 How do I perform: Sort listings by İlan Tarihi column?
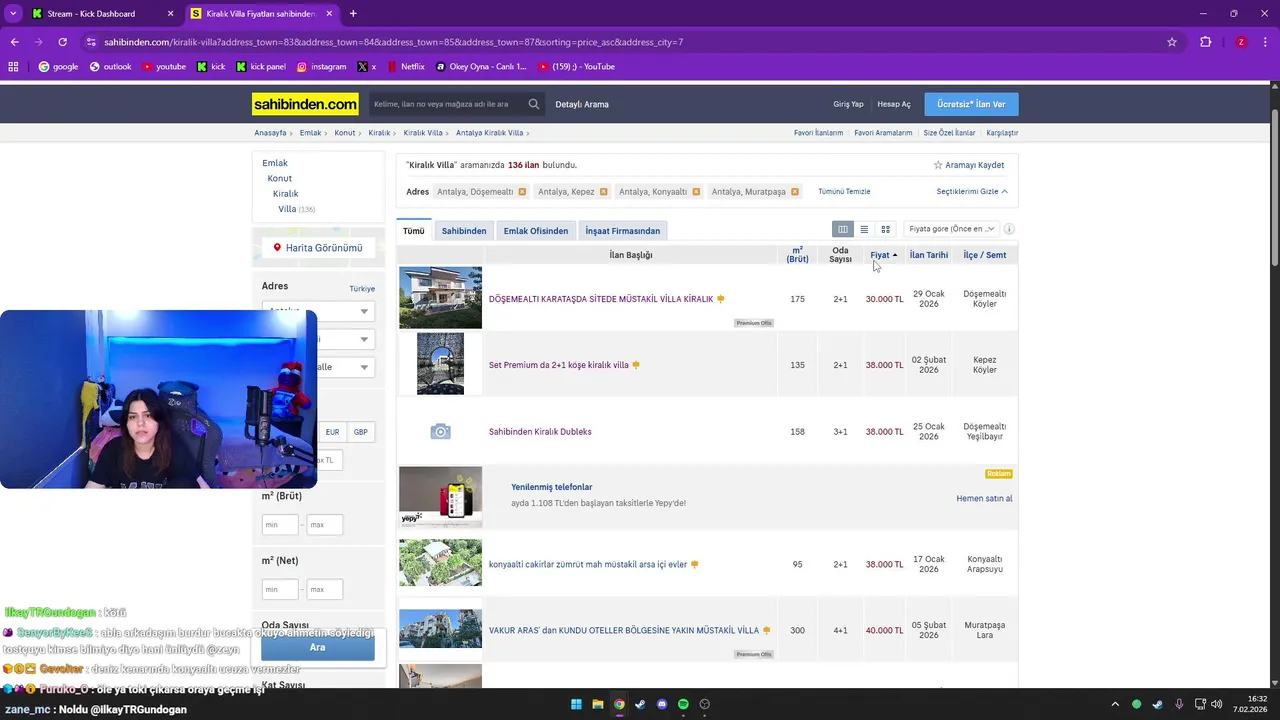pos(929,255)
